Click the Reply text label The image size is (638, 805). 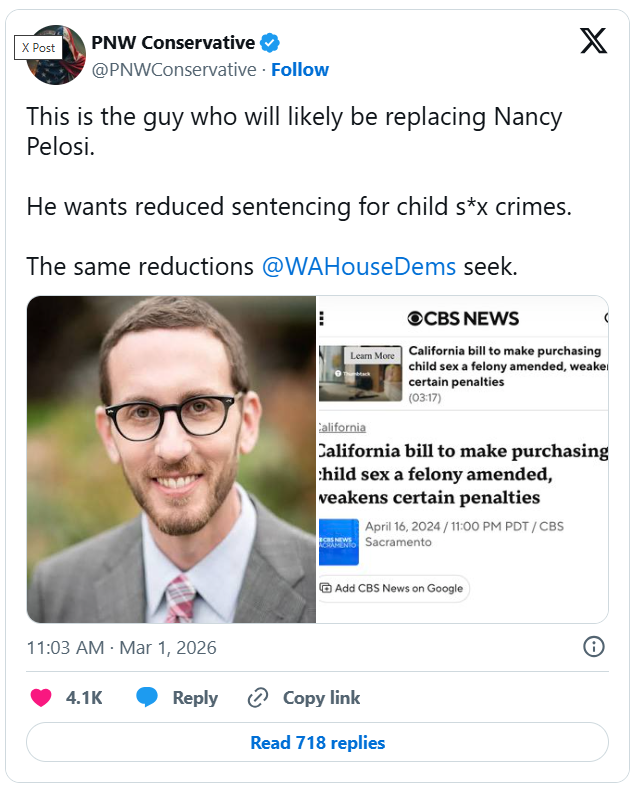point(195,698)
